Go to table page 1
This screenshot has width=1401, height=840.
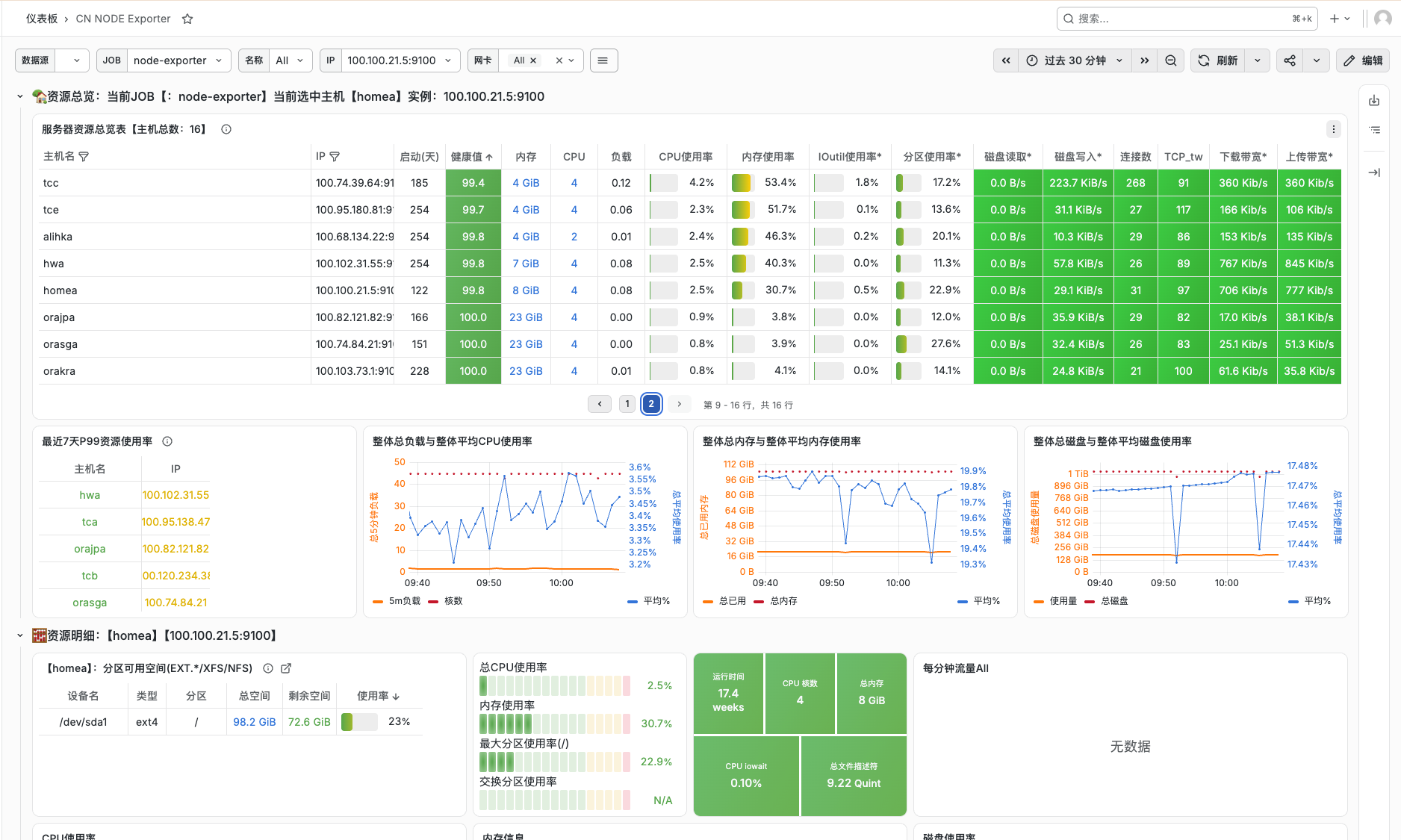tap(627, 404)
